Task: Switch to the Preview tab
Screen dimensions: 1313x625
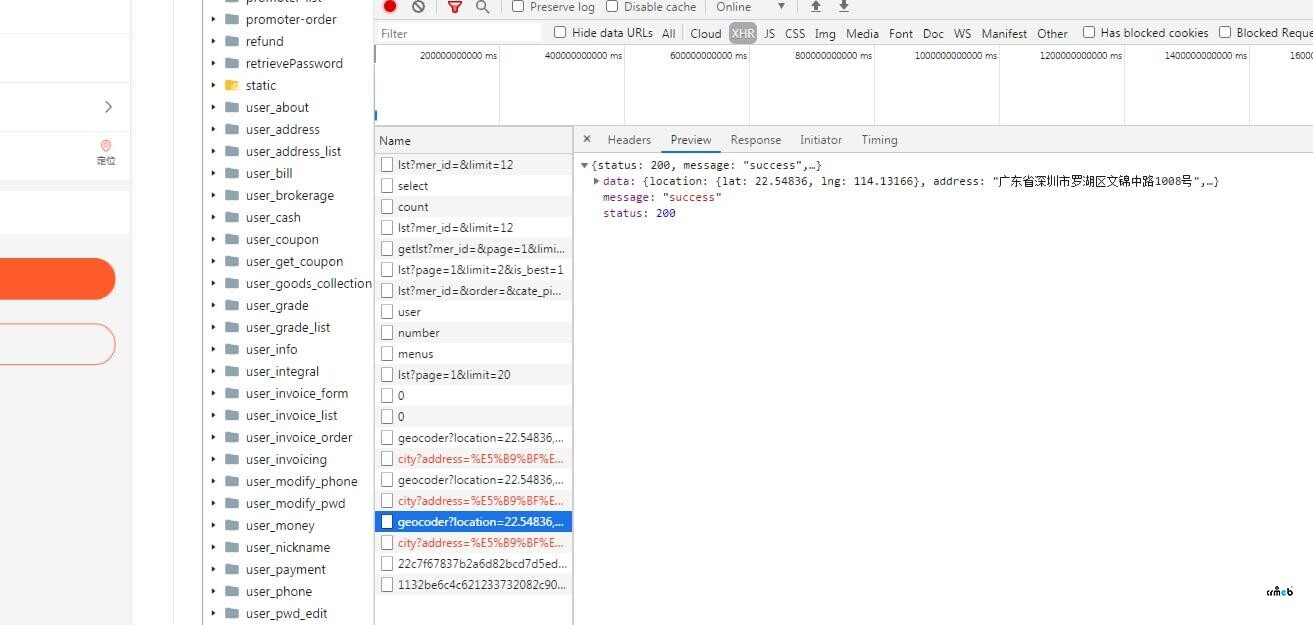Action: (691, 140)
